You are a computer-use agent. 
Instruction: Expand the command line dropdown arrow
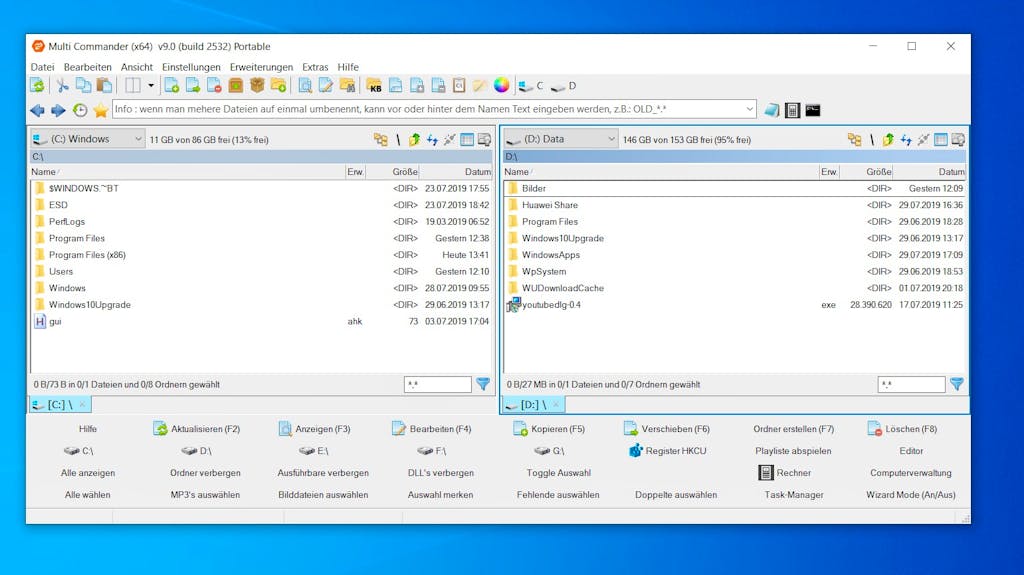750,109
